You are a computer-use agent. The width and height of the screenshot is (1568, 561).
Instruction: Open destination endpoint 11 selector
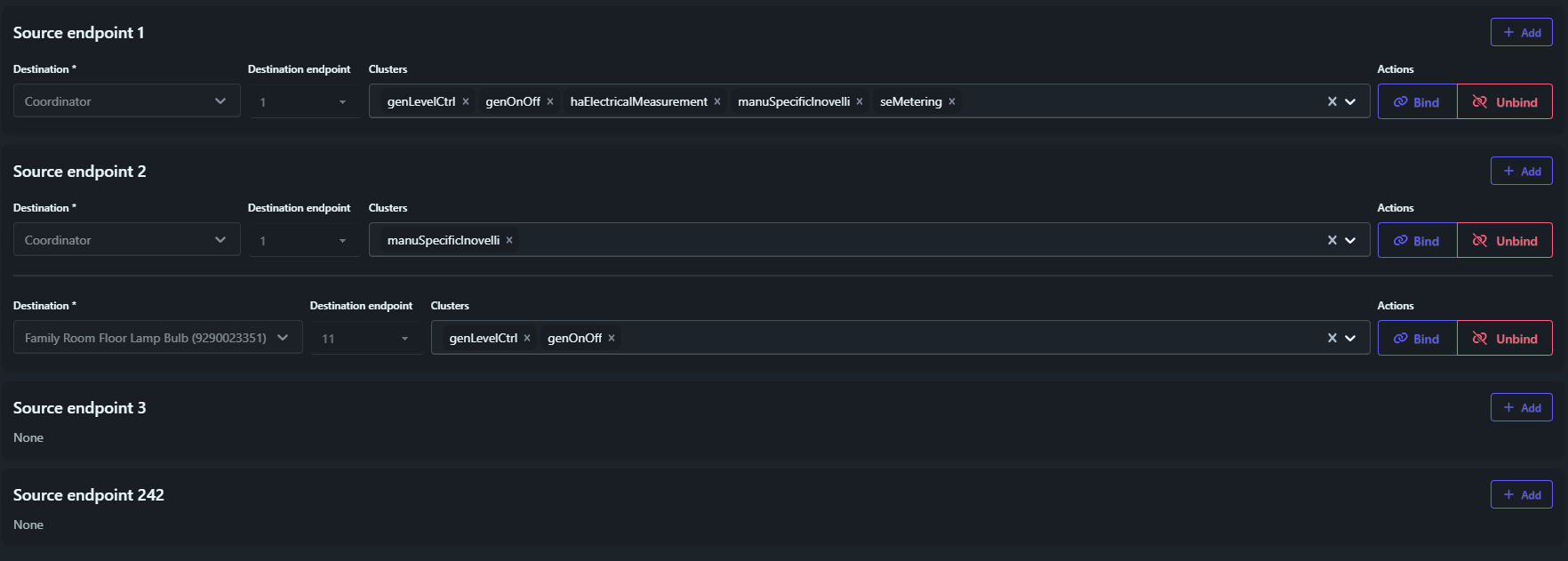[x=365, y=339]
